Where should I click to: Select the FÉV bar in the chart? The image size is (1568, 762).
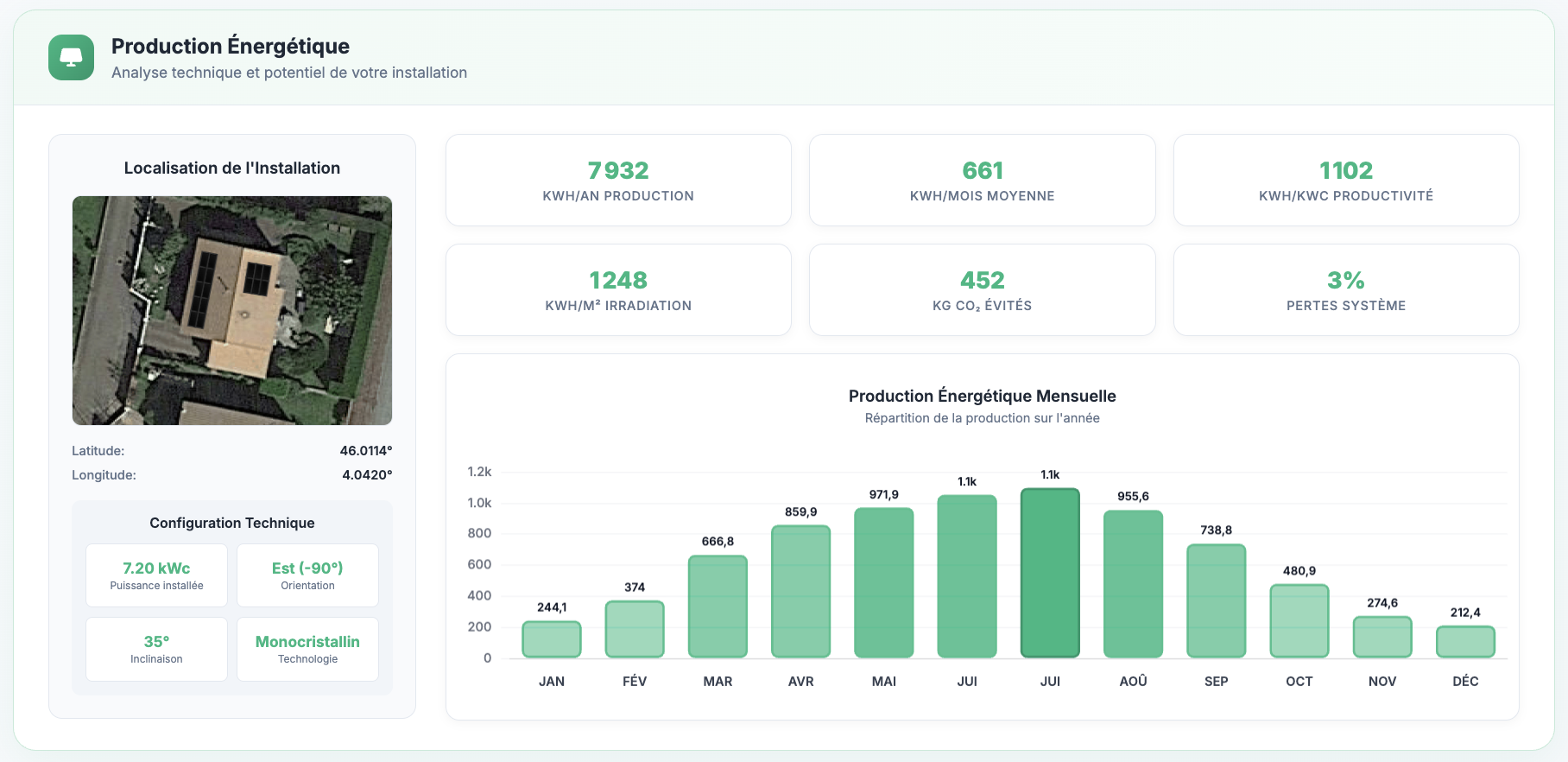tap(635, 629)
